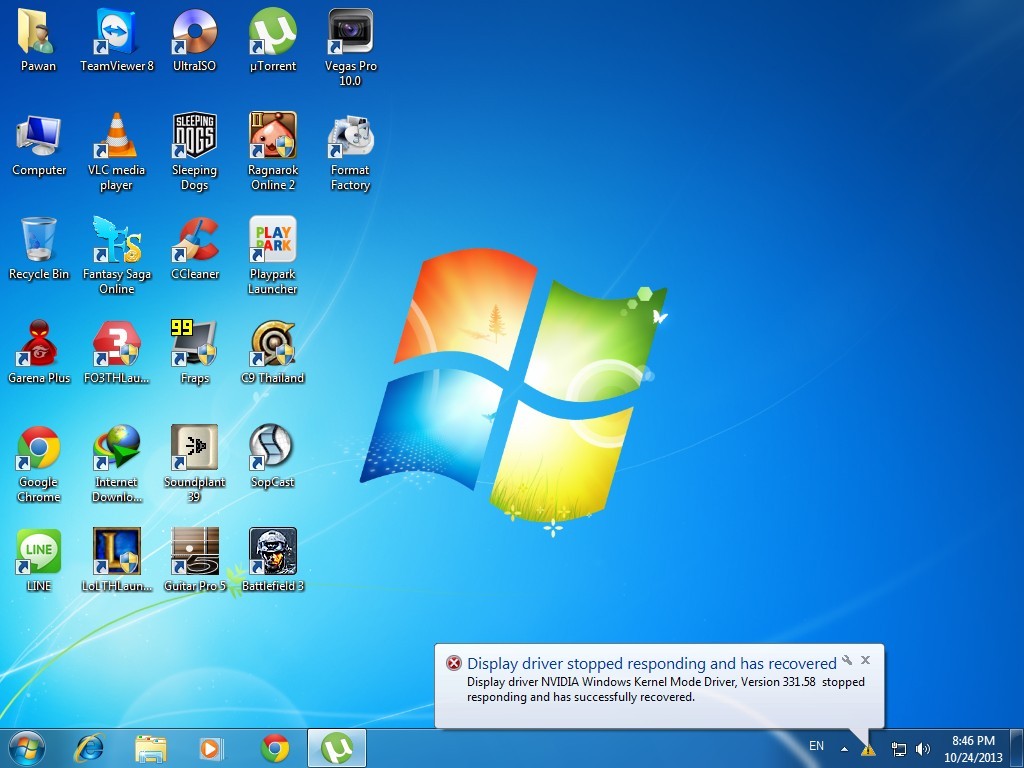Switch to the running µTorrent taskbar button
The height and width of the screenshot is (768, 1024).
tap(337, 748)
